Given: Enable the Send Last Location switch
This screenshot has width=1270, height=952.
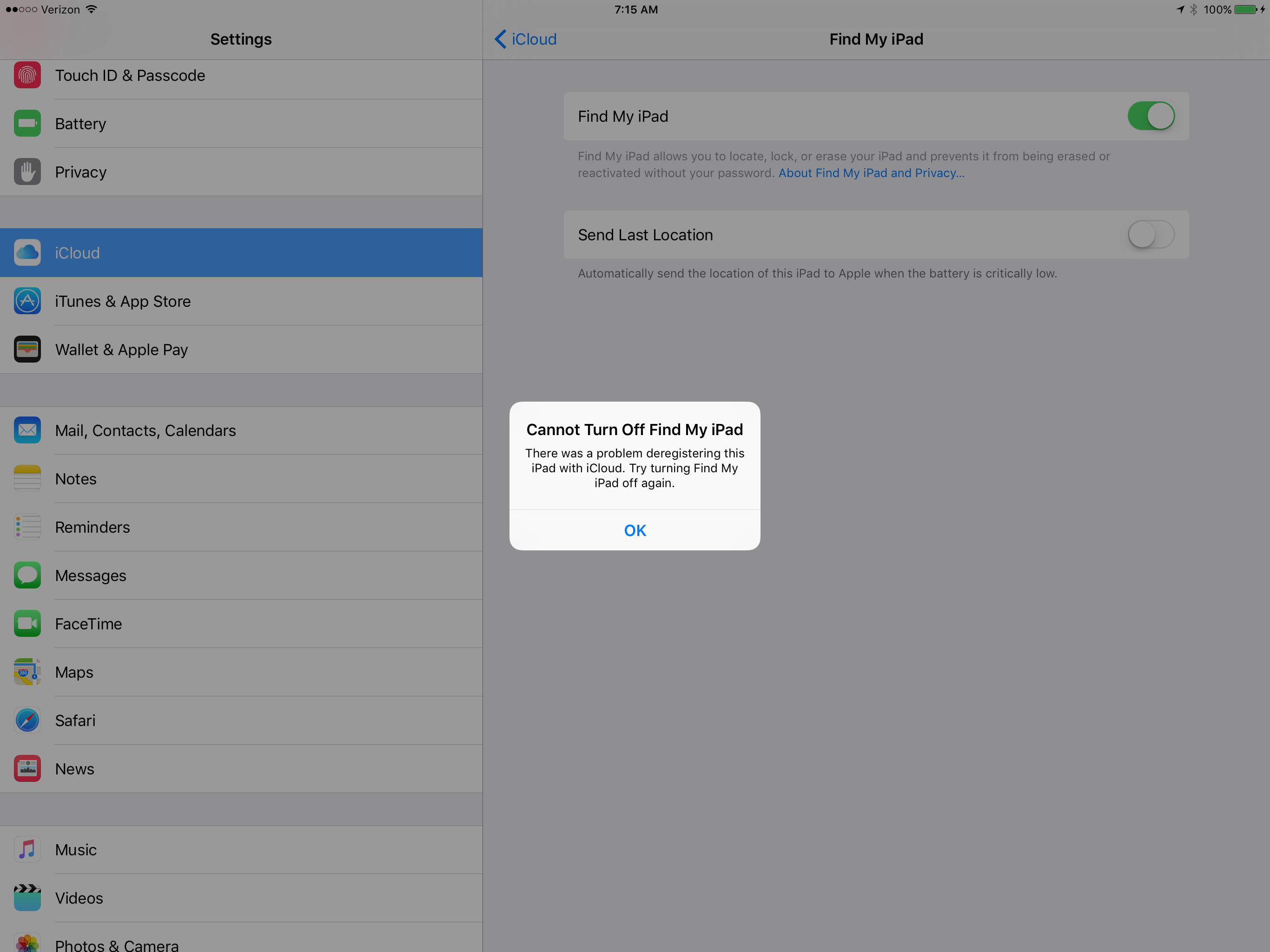Looking at the screenshot, I should click(x=1150, y=234).
